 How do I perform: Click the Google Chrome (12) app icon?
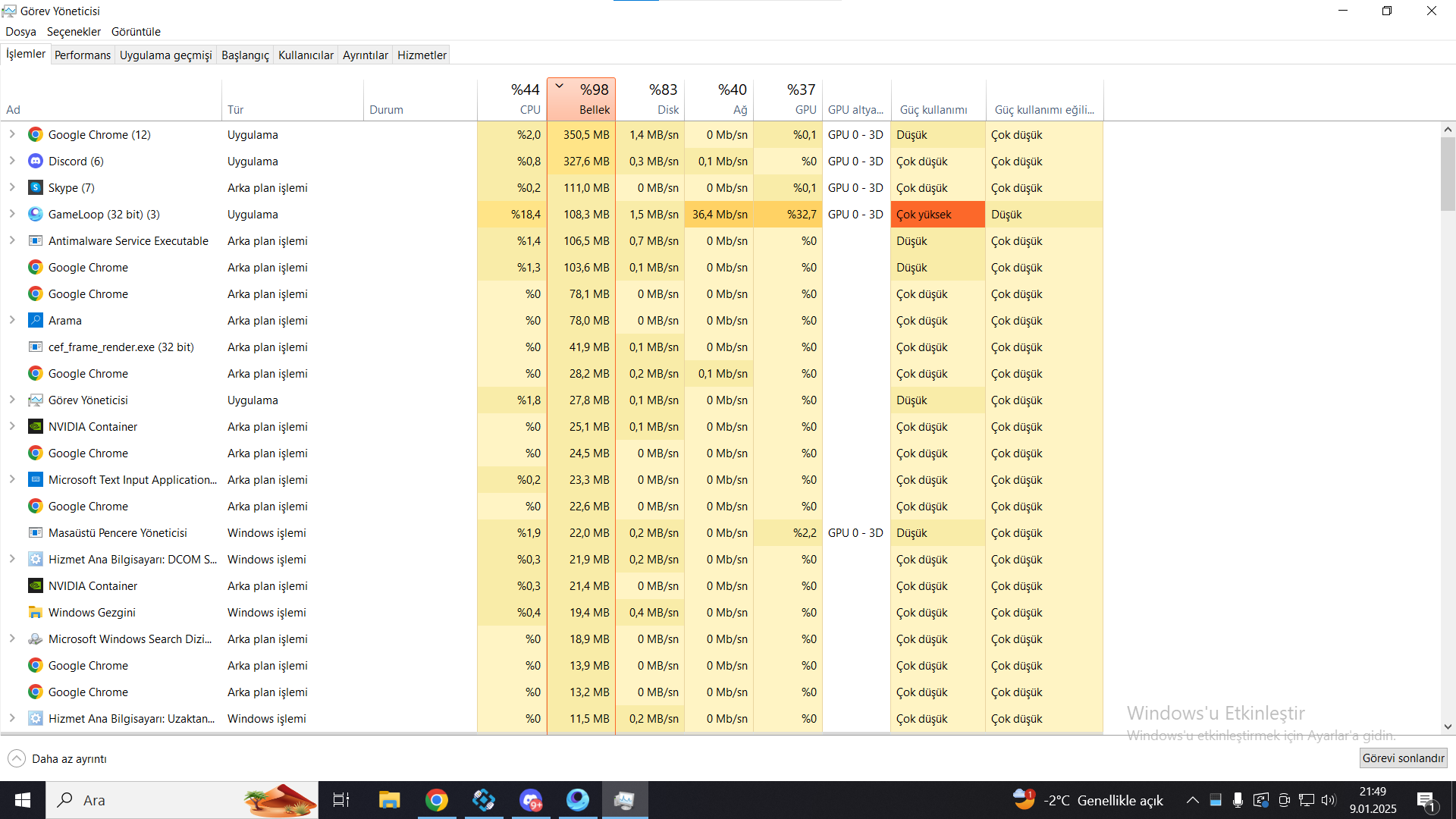point(36,134)
